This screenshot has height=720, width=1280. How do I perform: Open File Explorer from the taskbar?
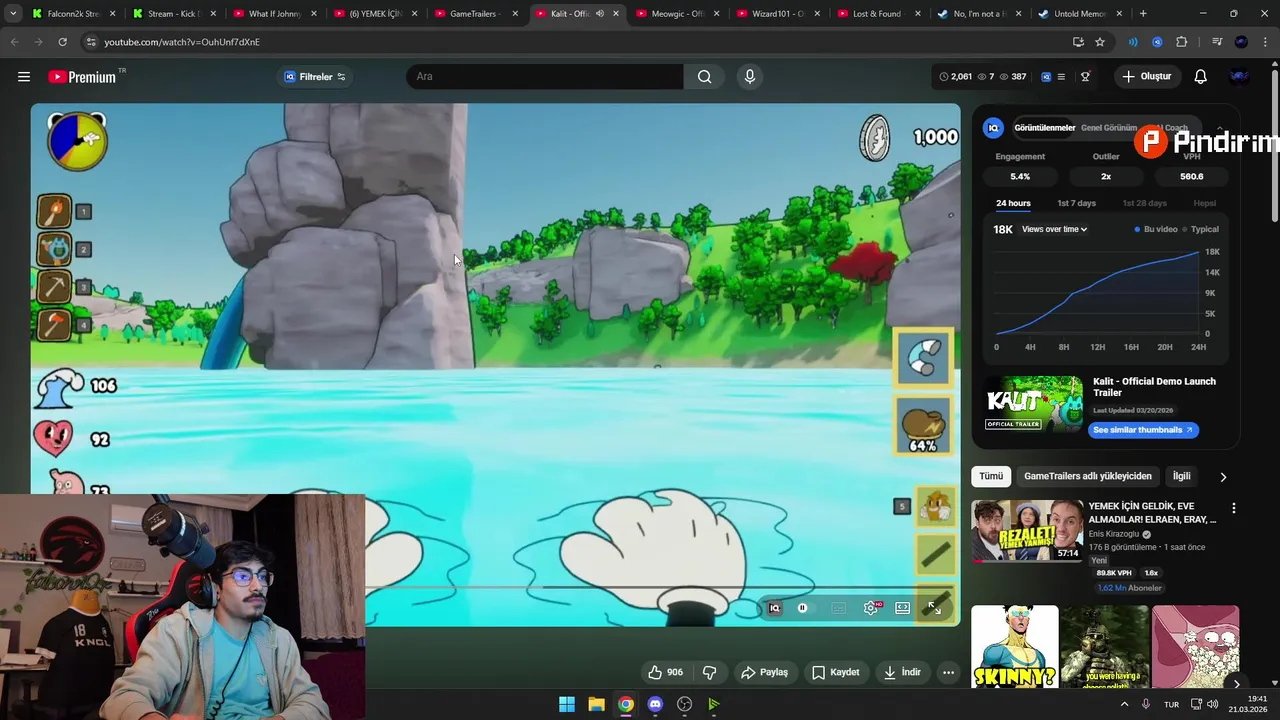(x=596, y=704)
